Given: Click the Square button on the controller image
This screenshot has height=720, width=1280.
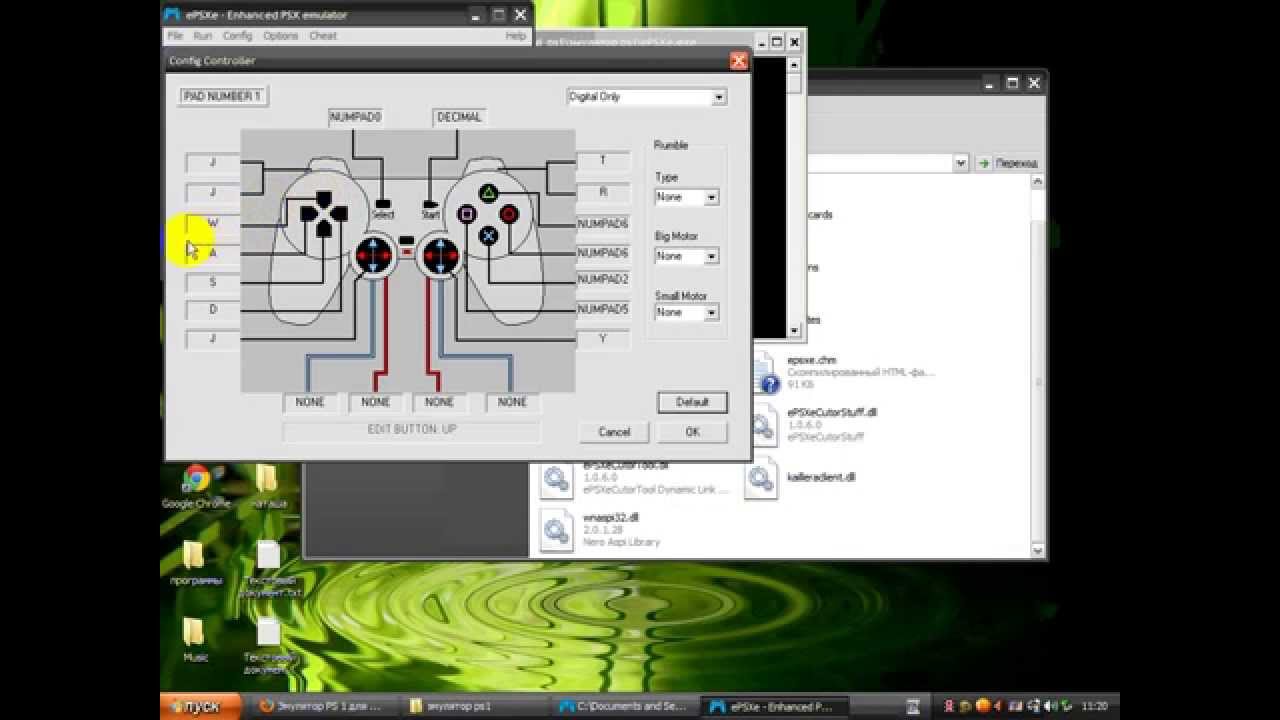Looking at the screenshot, I should coord(467,213).
